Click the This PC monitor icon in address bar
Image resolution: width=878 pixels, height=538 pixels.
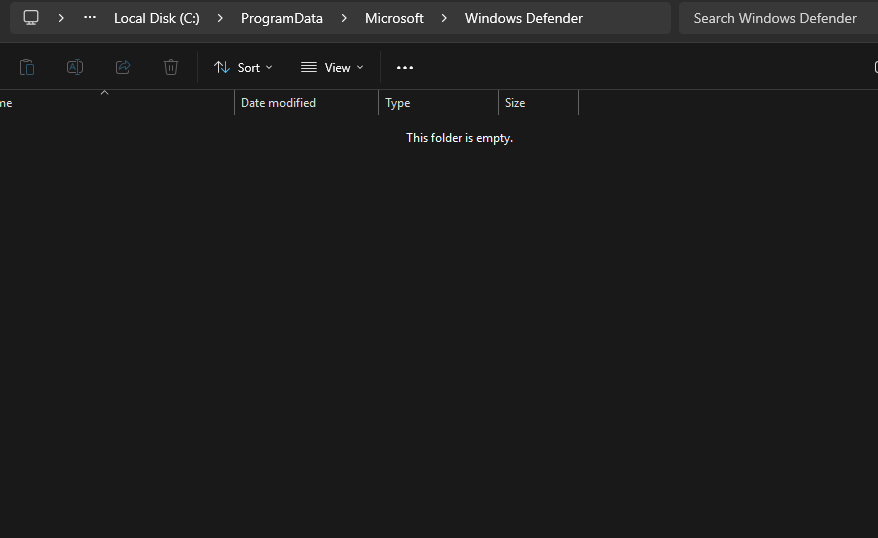[31, 18]
